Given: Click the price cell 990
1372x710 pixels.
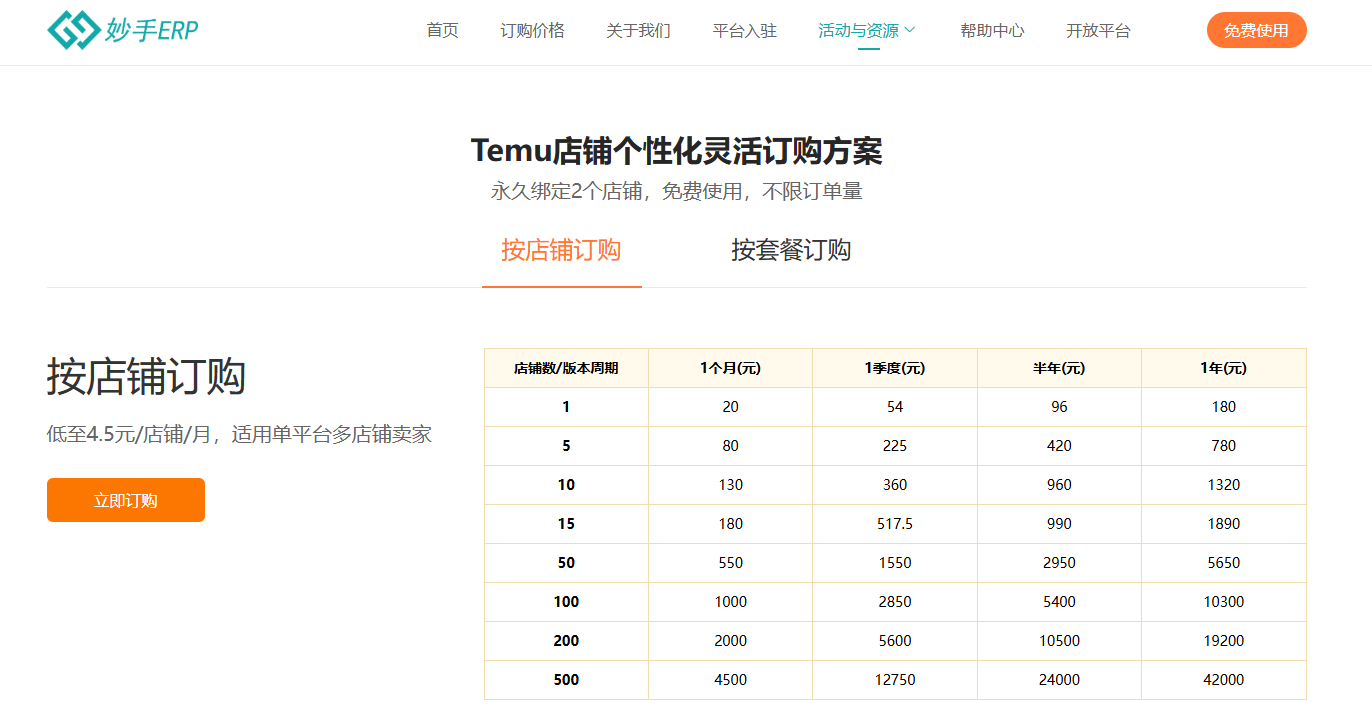Looking at the screenshot, I should (1059, 524).
